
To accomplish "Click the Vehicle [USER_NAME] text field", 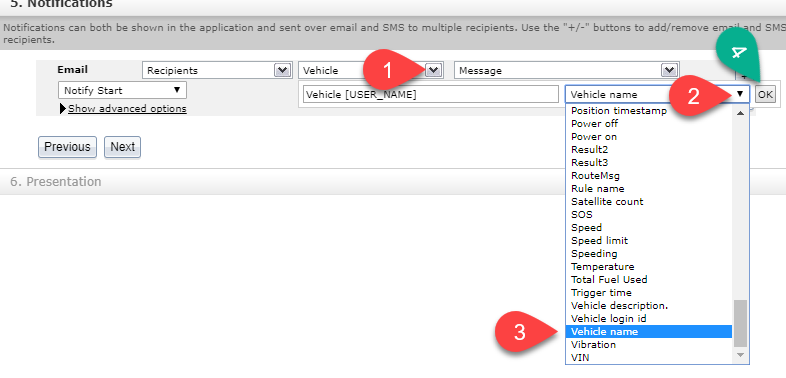I will [431, 94].
